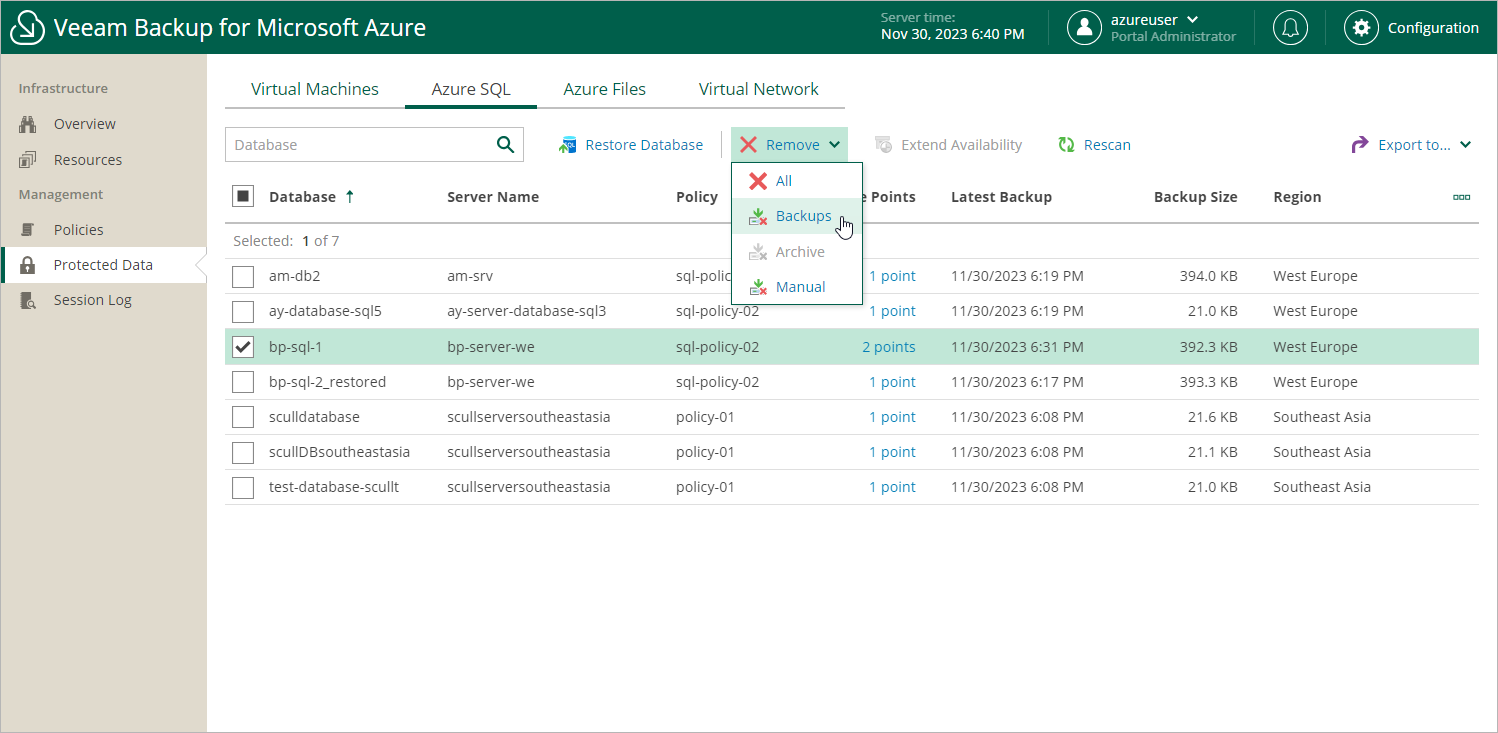Check the bp-sql-2_restored row checkbox
The height and width of the screenshot is (733, 1498).
coord(243,382)
